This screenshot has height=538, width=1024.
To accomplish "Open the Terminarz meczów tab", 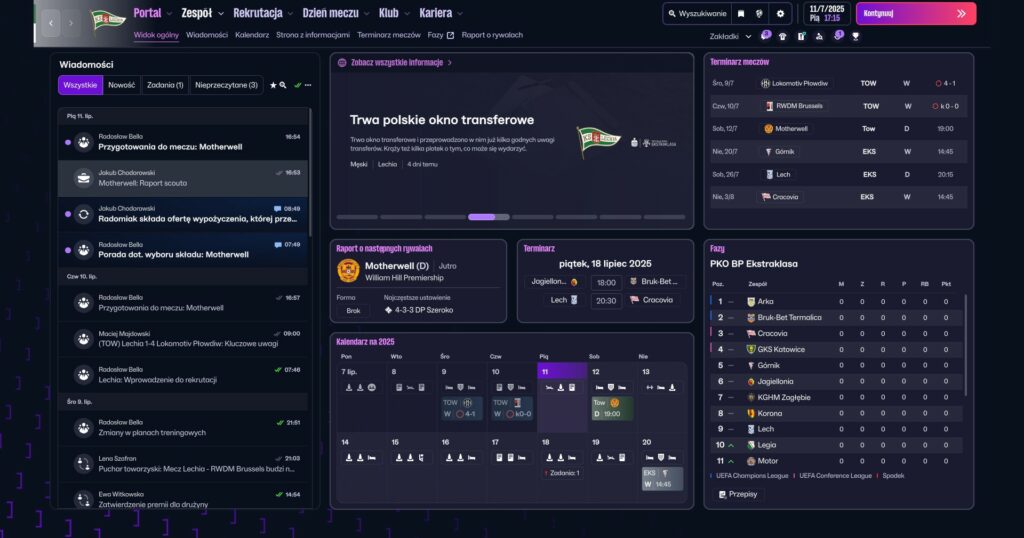I will point(388,35).
